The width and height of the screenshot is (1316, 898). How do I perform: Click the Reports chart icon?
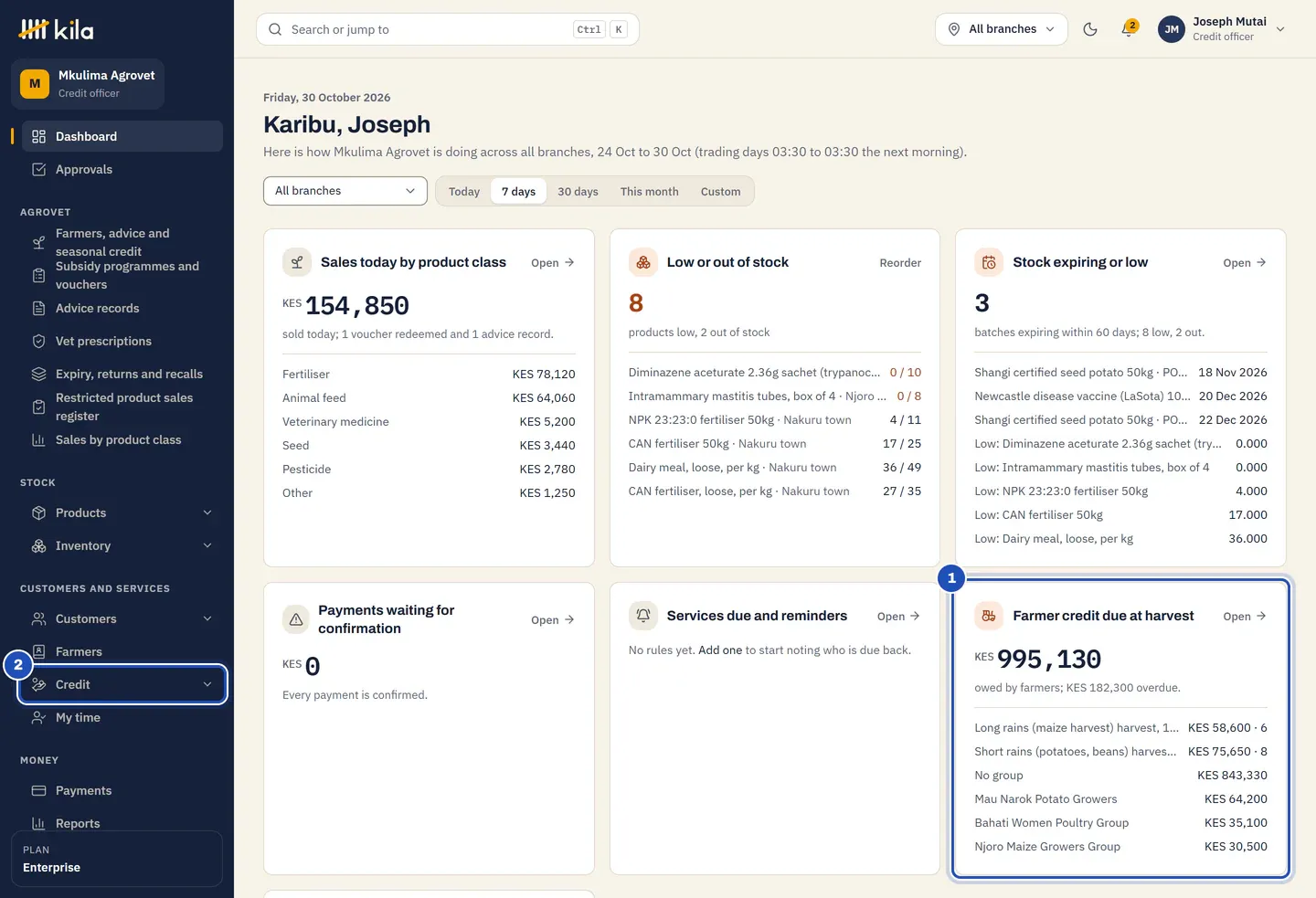38,823
